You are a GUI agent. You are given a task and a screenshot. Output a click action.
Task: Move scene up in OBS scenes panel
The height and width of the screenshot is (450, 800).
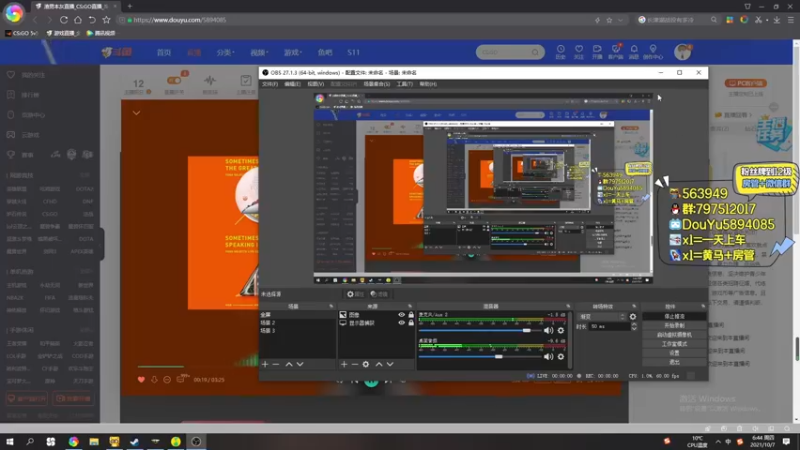point(289,364)
